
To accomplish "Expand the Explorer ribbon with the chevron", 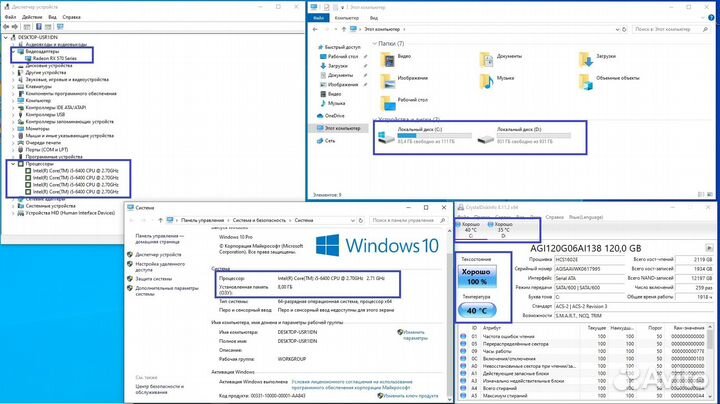I will (x=704, y=17).
